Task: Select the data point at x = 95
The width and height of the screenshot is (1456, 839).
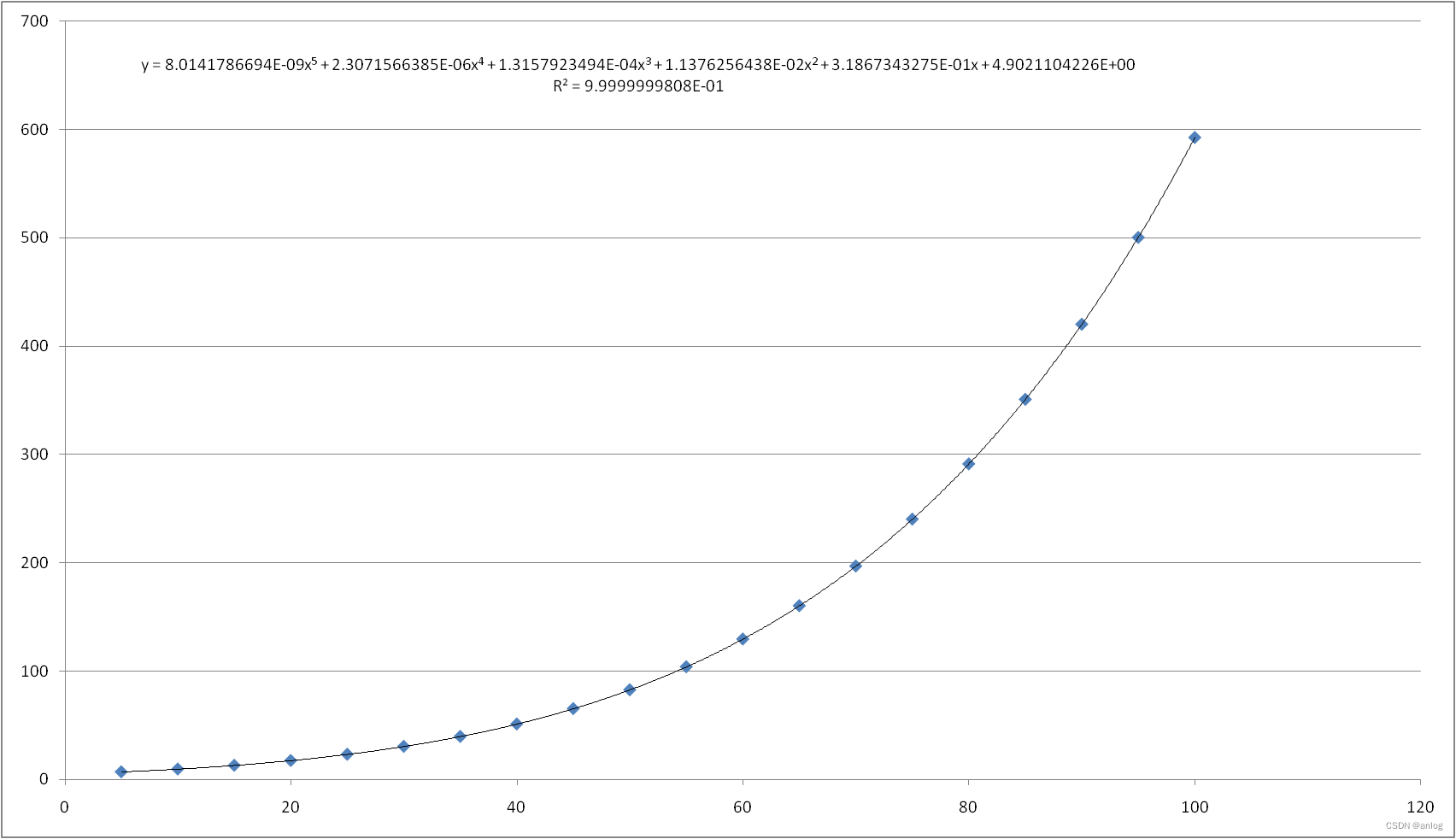Action: tap(1138, 238)
